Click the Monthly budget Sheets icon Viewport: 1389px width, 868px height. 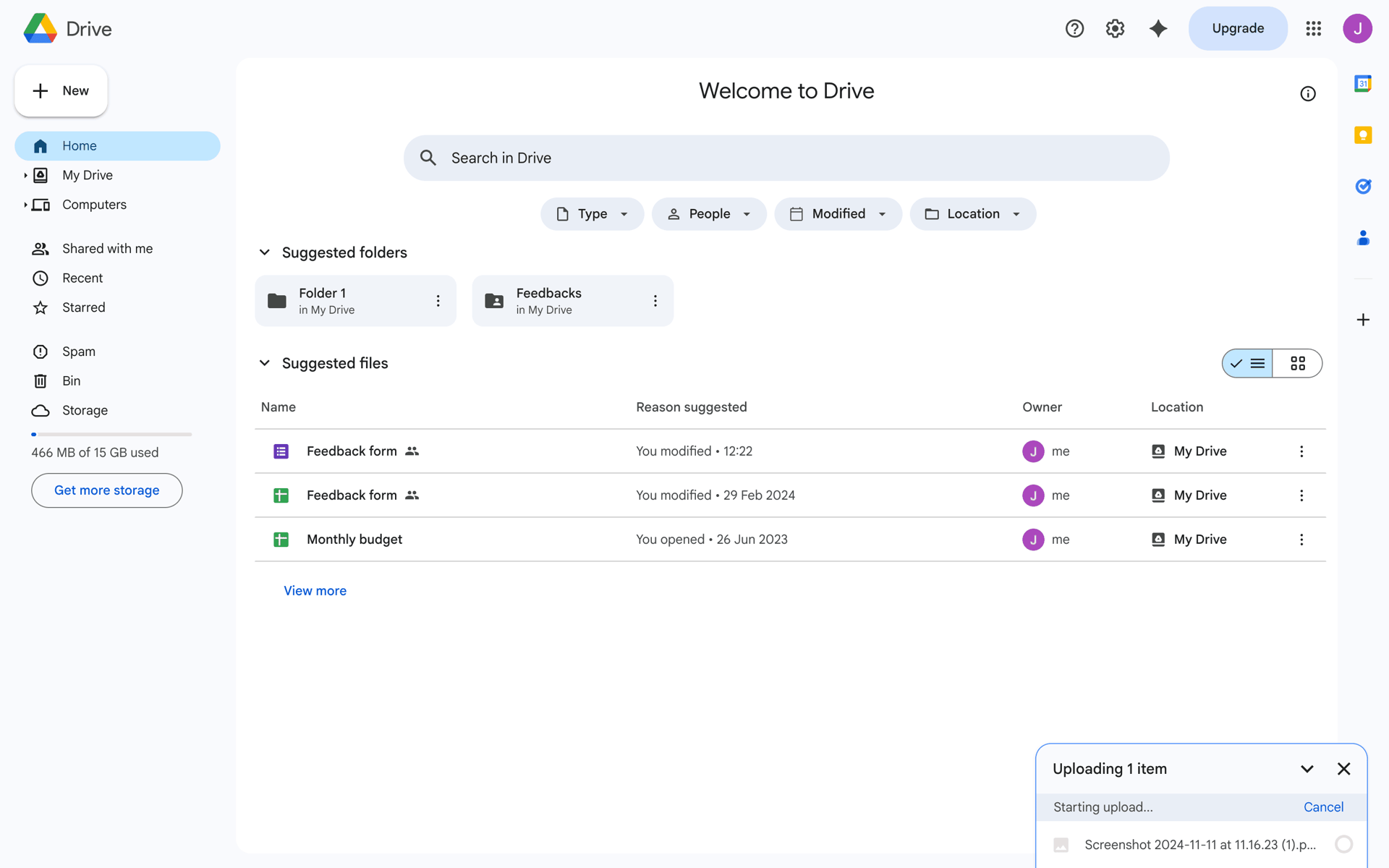[x=281, y=540]
